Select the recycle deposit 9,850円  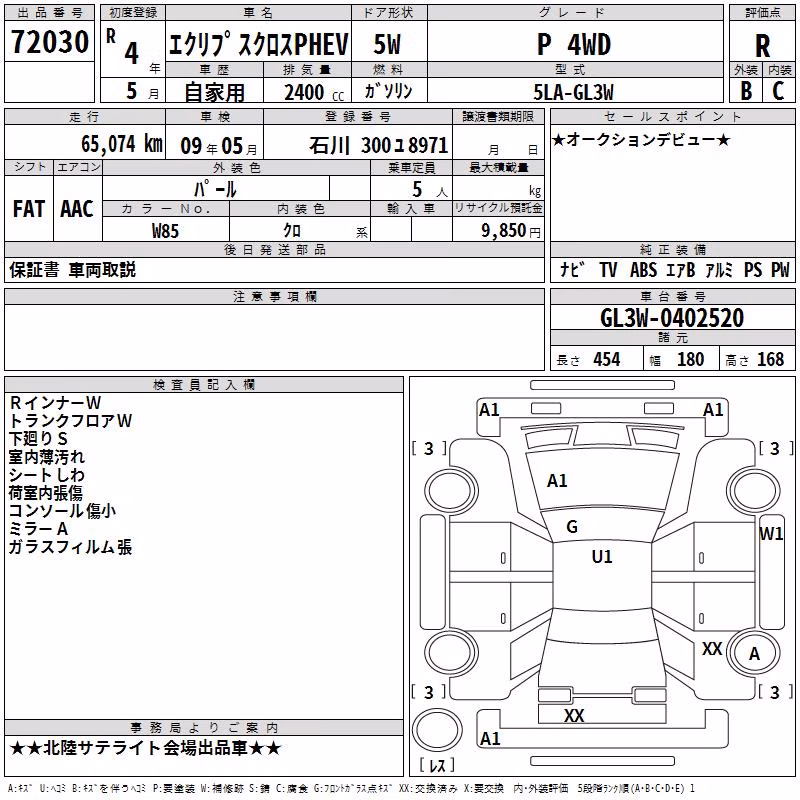point(511,231)
